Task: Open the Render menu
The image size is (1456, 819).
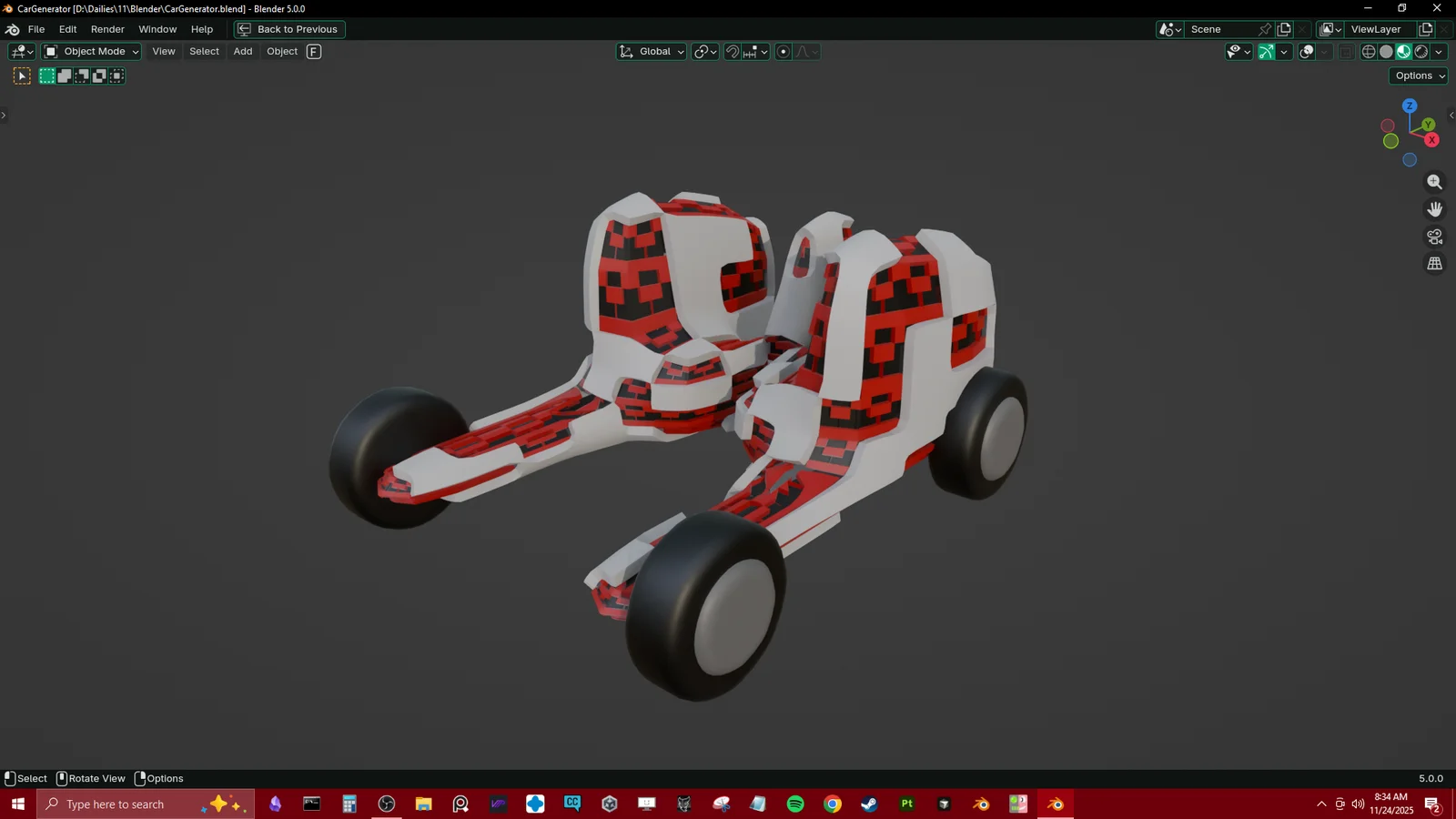Action: click(107, 29)
